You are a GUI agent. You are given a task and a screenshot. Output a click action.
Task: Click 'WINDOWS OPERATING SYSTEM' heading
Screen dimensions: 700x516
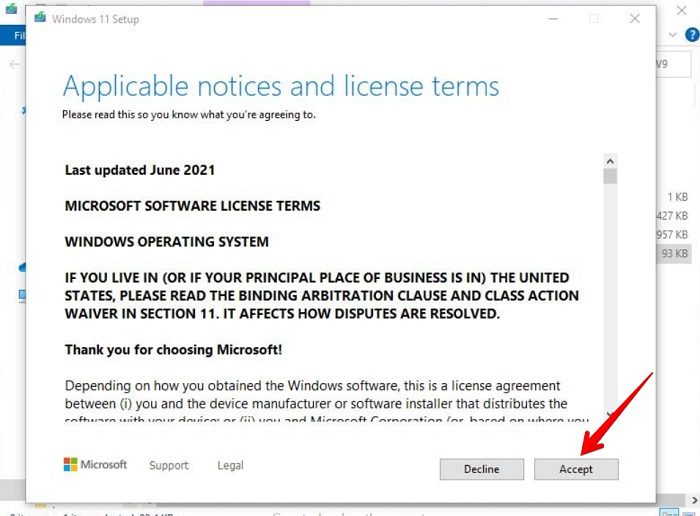click(167, 241)
